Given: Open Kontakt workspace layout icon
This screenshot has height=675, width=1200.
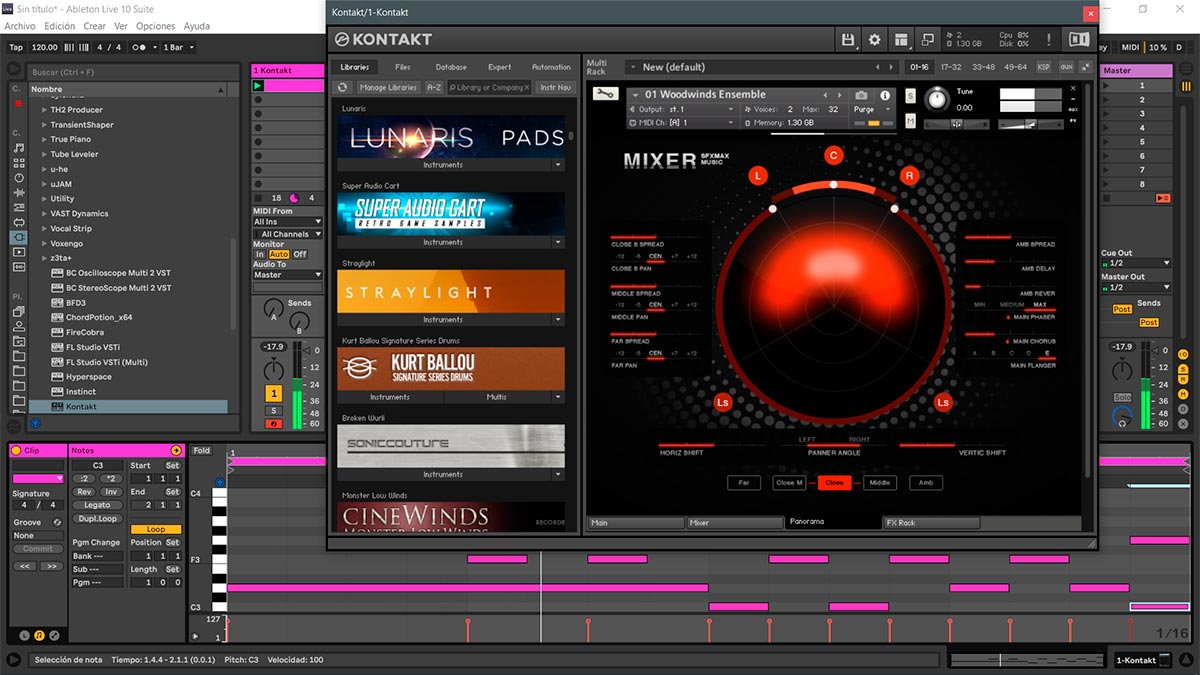Looking at the screenshot, I should click(x=901, y=40).
